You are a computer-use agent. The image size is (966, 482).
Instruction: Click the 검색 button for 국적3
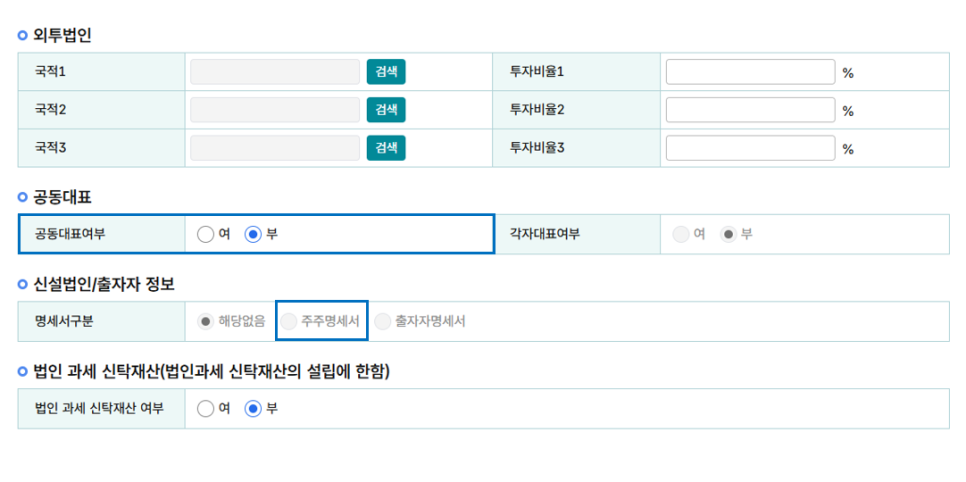coord(386,148)
